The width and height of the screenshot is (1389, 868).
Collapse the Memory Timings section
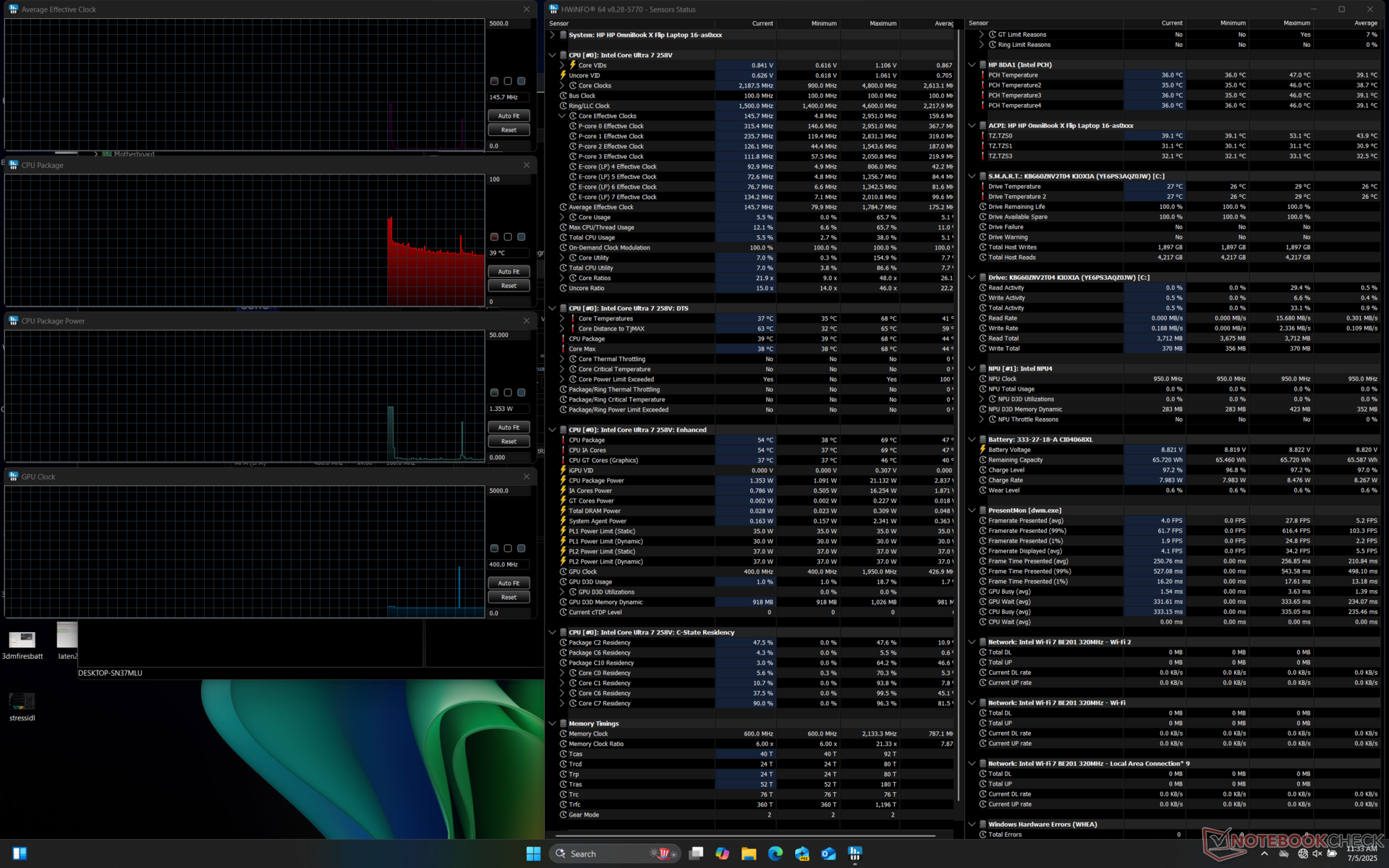(552, 723)
